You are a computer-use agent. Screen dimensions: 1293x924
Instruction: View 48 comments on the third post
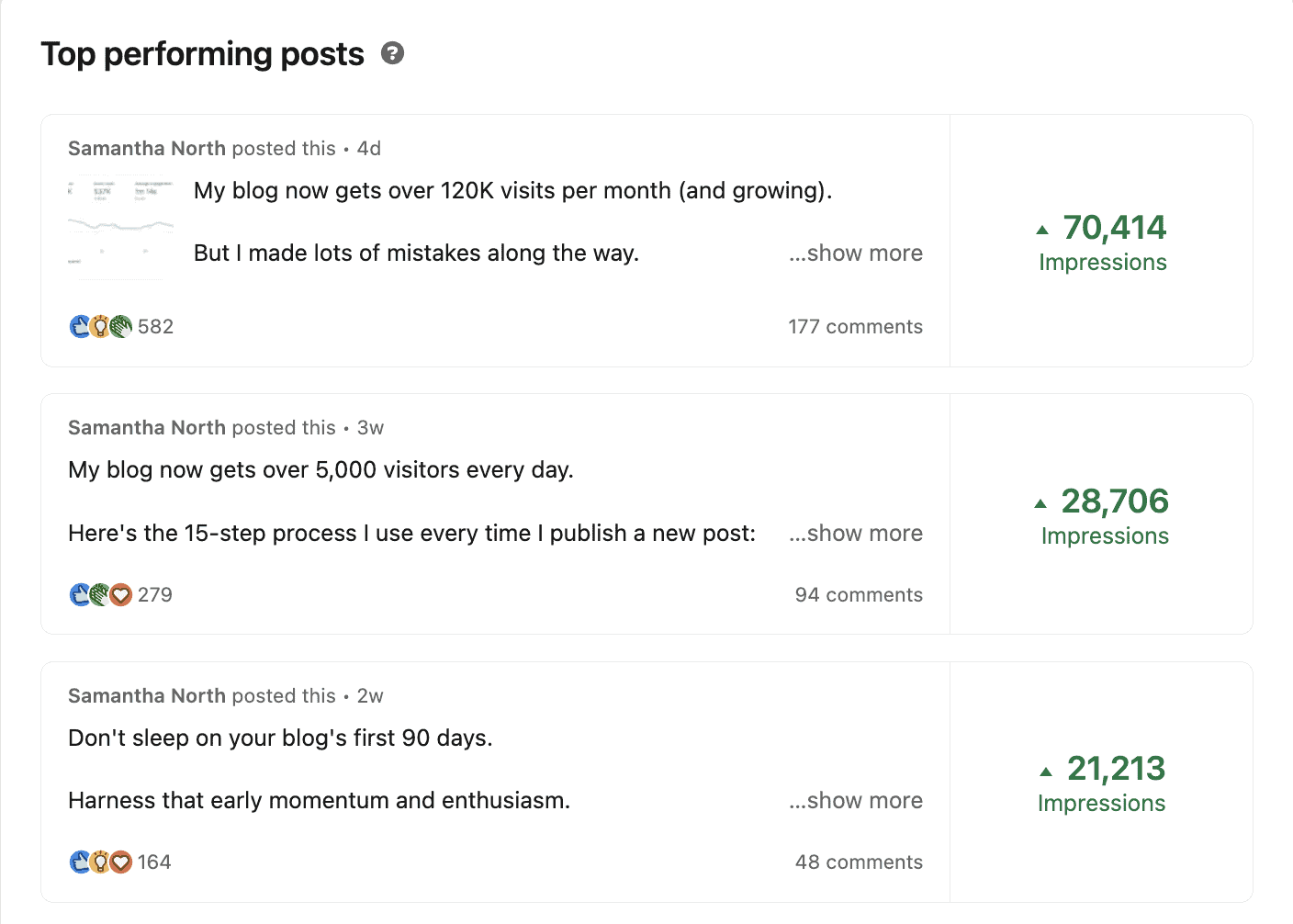[x=859, y=862]
